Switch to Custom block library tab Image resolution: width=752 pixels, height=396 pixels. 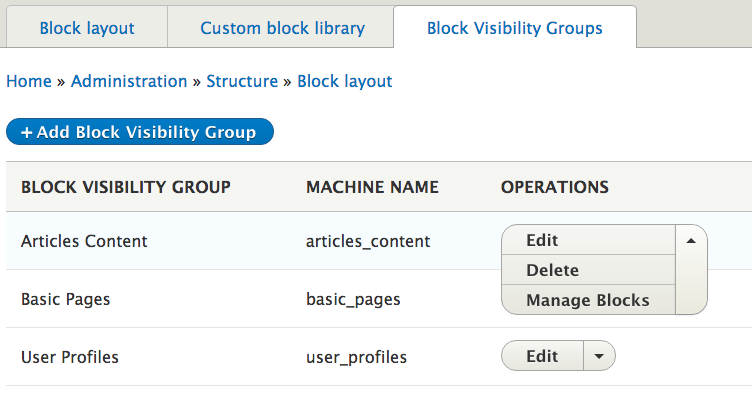(x=282, y=28)
